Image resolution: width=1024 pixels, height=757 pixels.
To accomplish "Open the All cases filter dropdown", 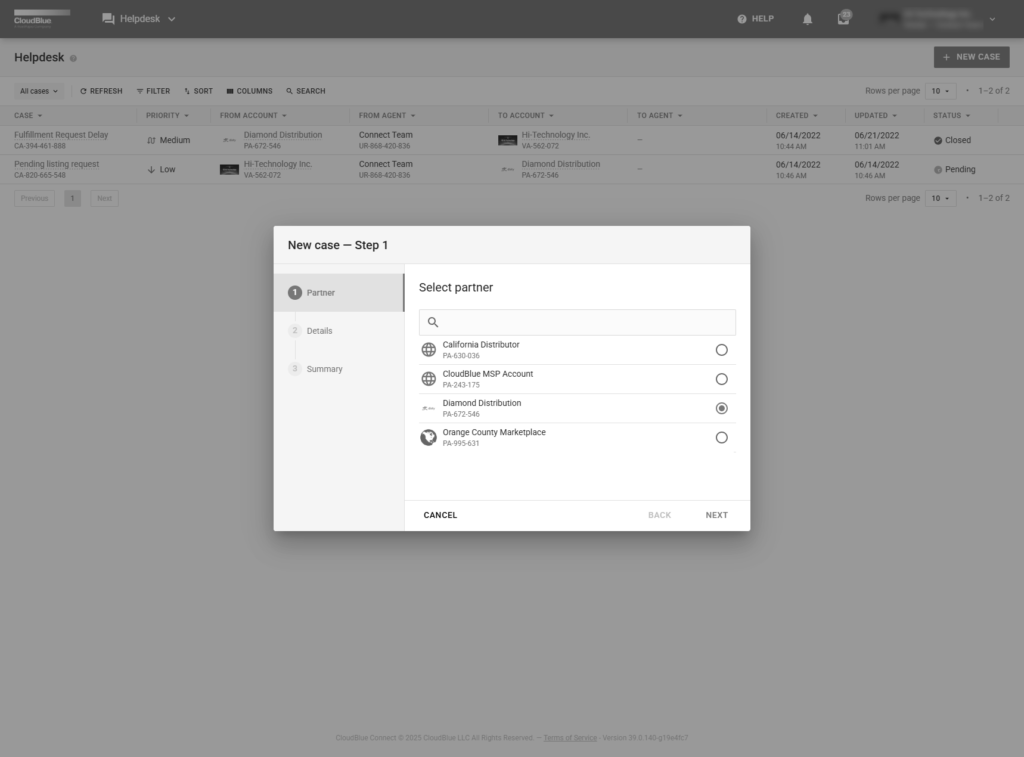I will point(39,91).
